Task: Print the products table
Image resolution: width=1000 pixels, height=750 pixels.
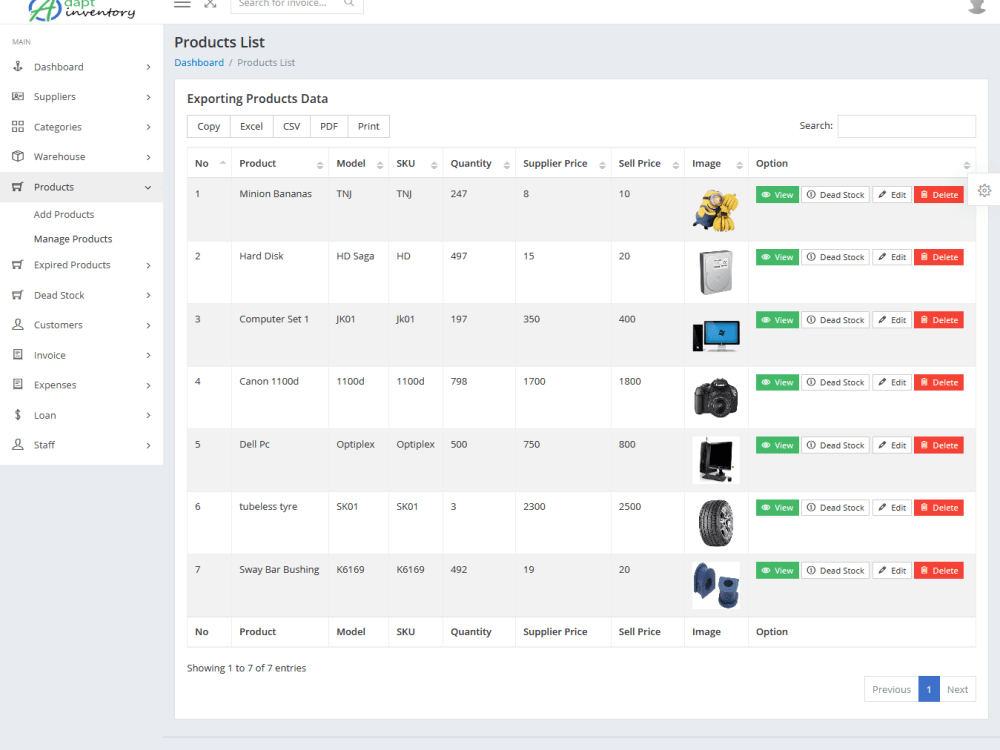Action: pyautogui.click(x=369, y=126)
